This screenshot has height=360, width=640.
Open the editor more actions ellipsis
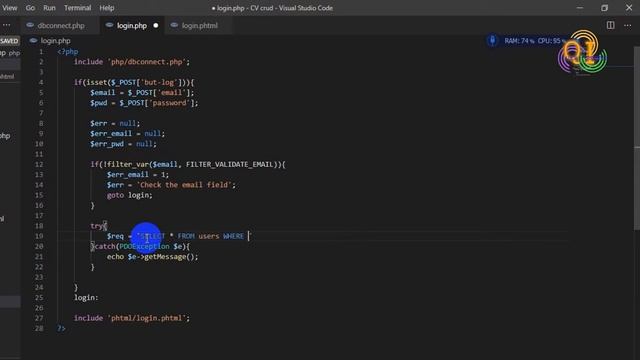point(627,25)
